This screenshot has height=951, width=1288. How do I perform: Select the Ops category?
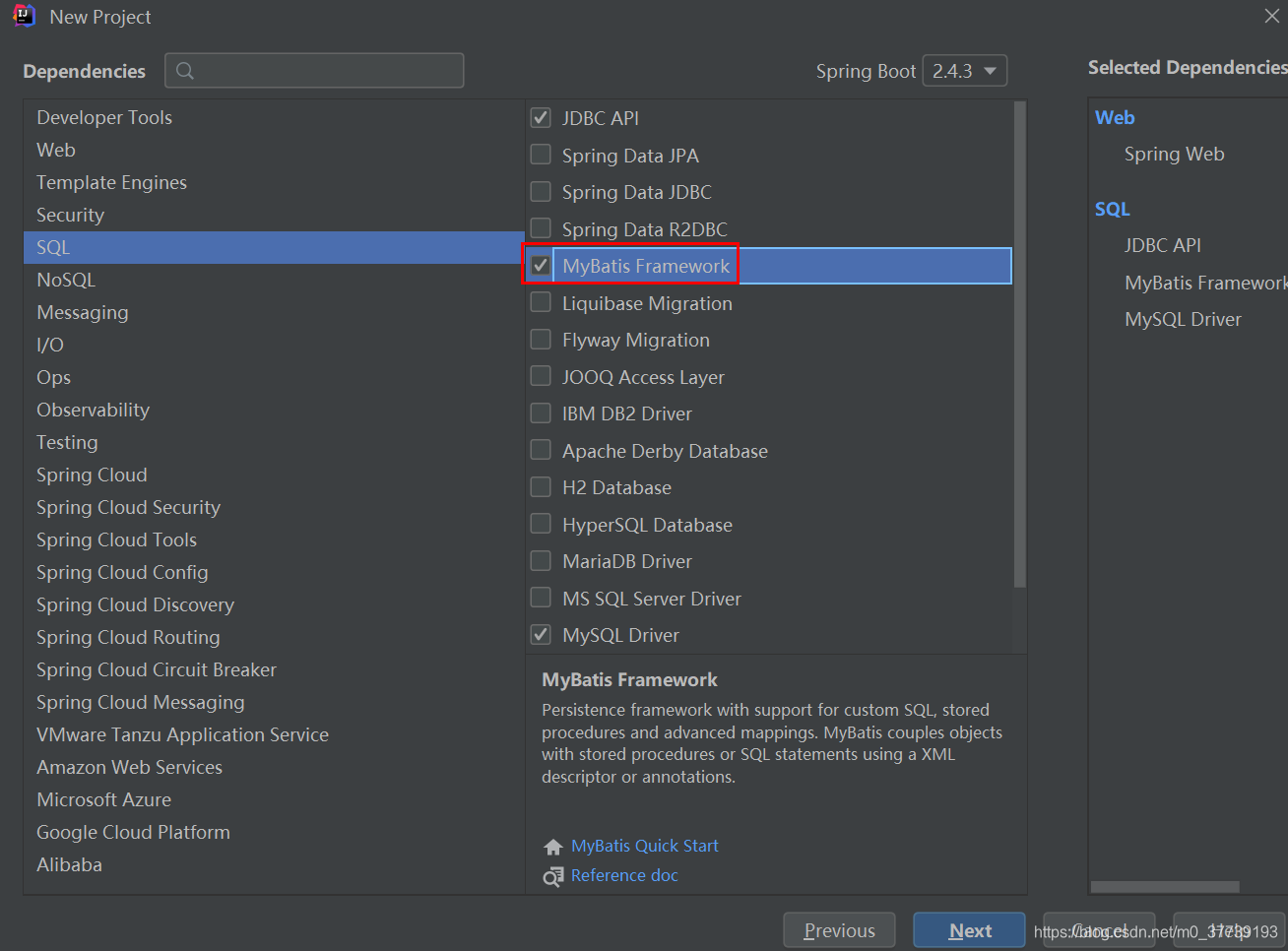[x=274, y=377]
